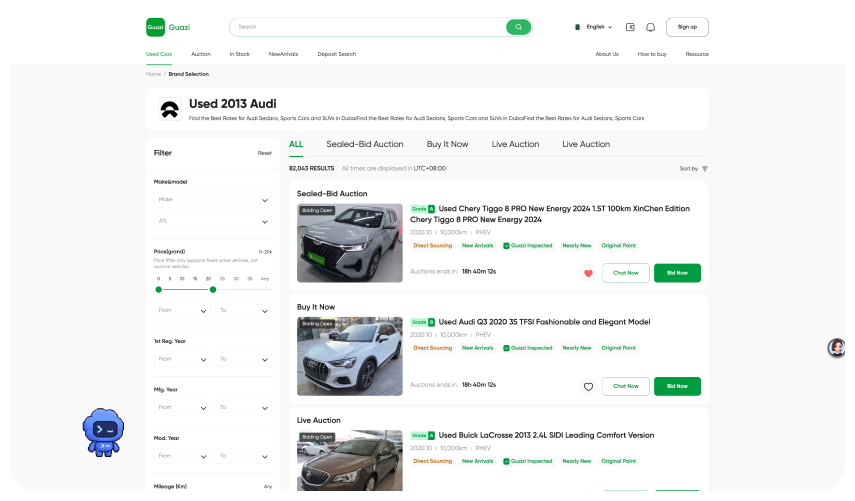The image size is (855, 501).
Task: Open the Chery Tiggo car thumbnail
Action: click(x=350, y=243)
